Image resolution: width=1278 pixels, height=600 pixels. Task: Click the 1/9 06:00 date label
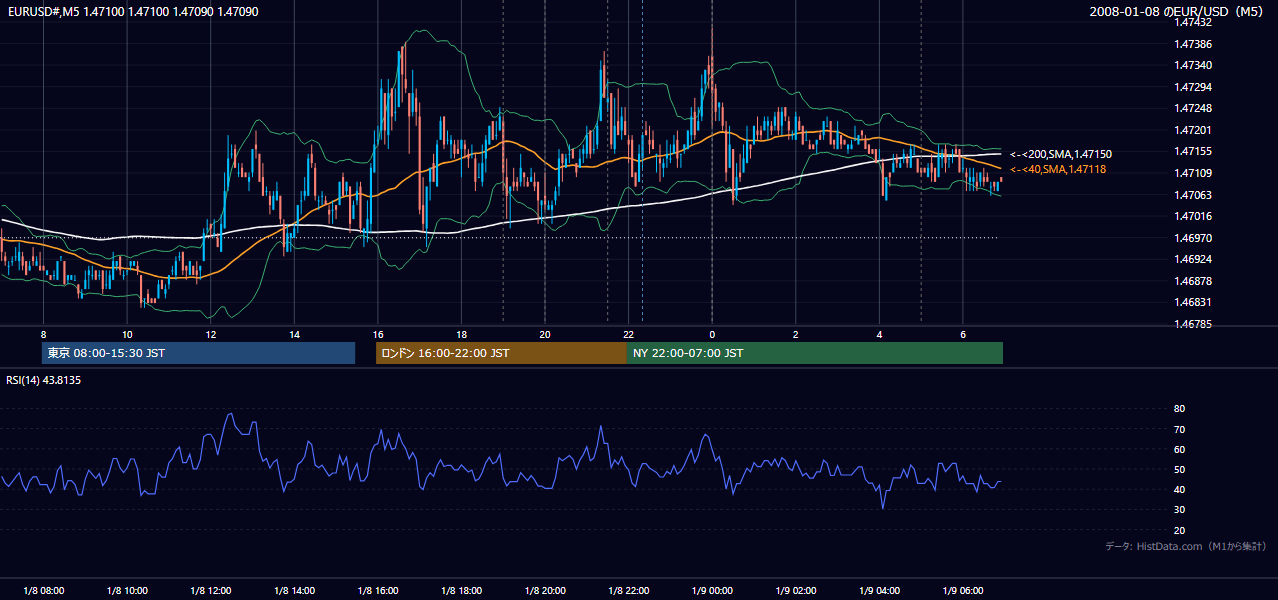pyautogui.click(x=962, y=591)
